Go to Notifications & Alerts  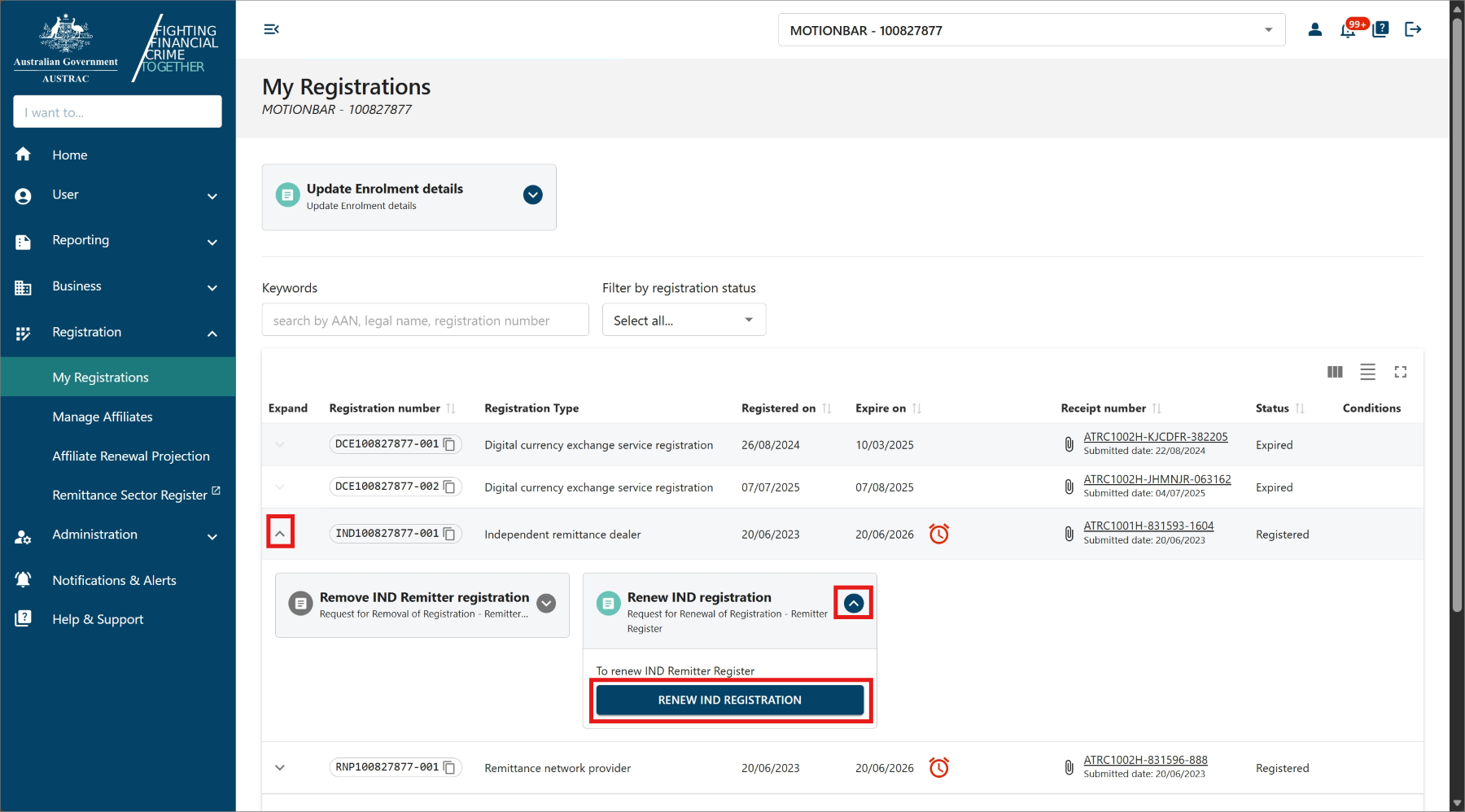pos(114,580)
